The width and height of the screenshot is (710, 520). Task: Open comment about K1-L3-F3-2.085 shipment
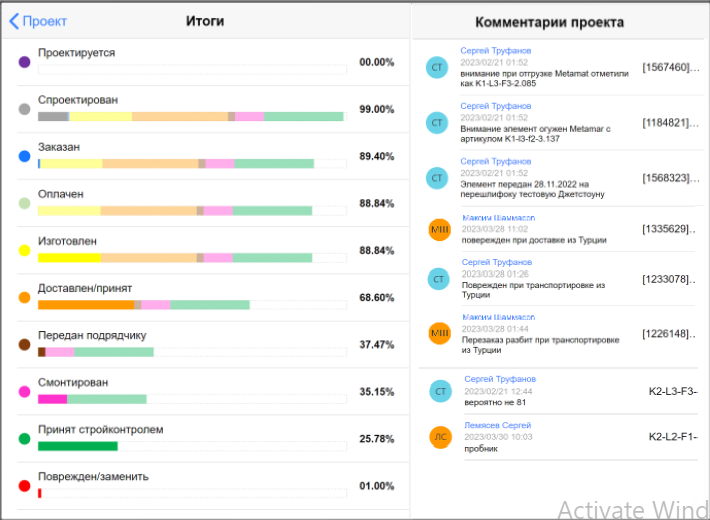click(544, 78)
